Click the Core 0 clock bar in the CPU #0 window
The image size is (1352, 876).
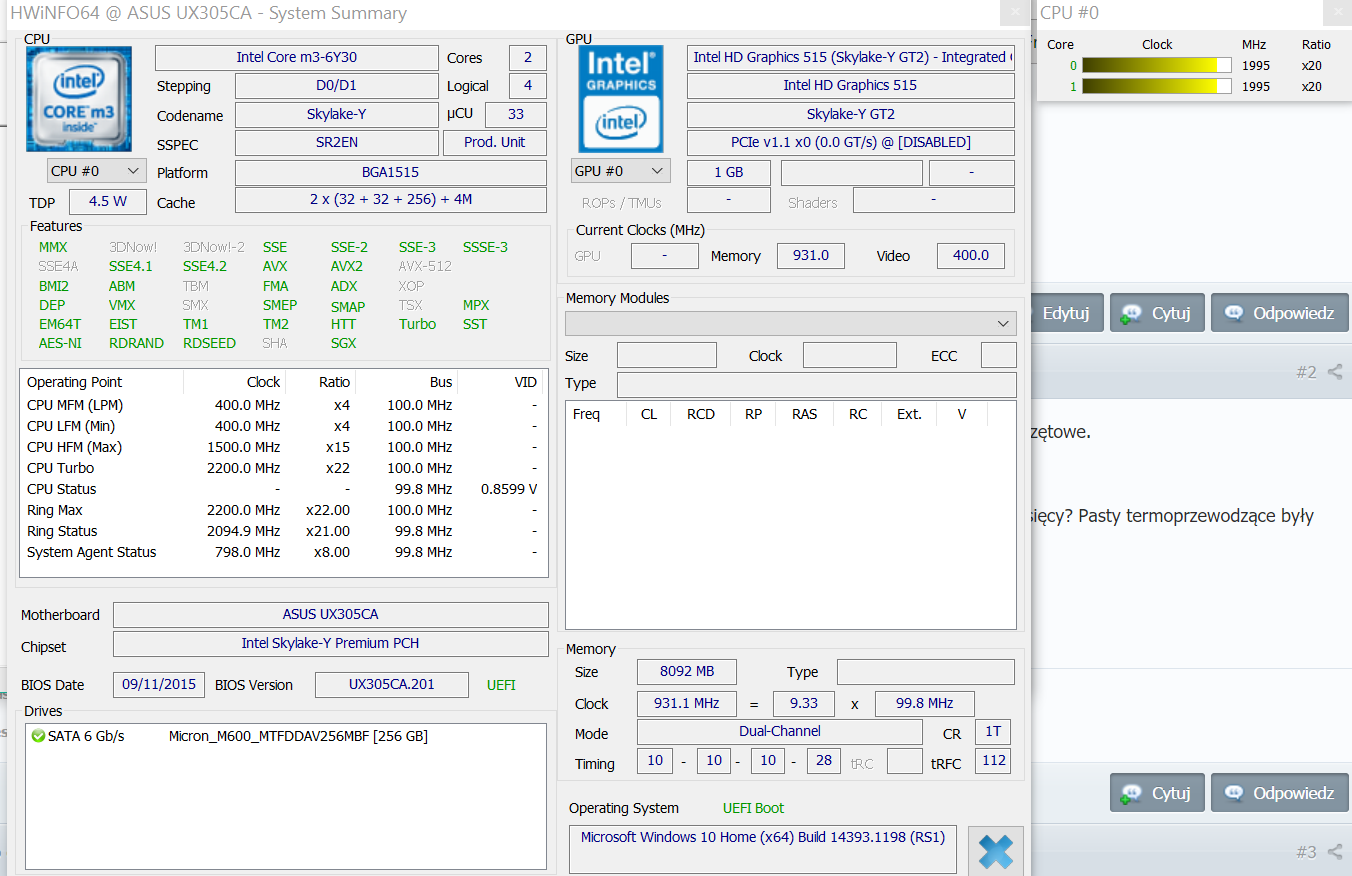(1157, 66)
